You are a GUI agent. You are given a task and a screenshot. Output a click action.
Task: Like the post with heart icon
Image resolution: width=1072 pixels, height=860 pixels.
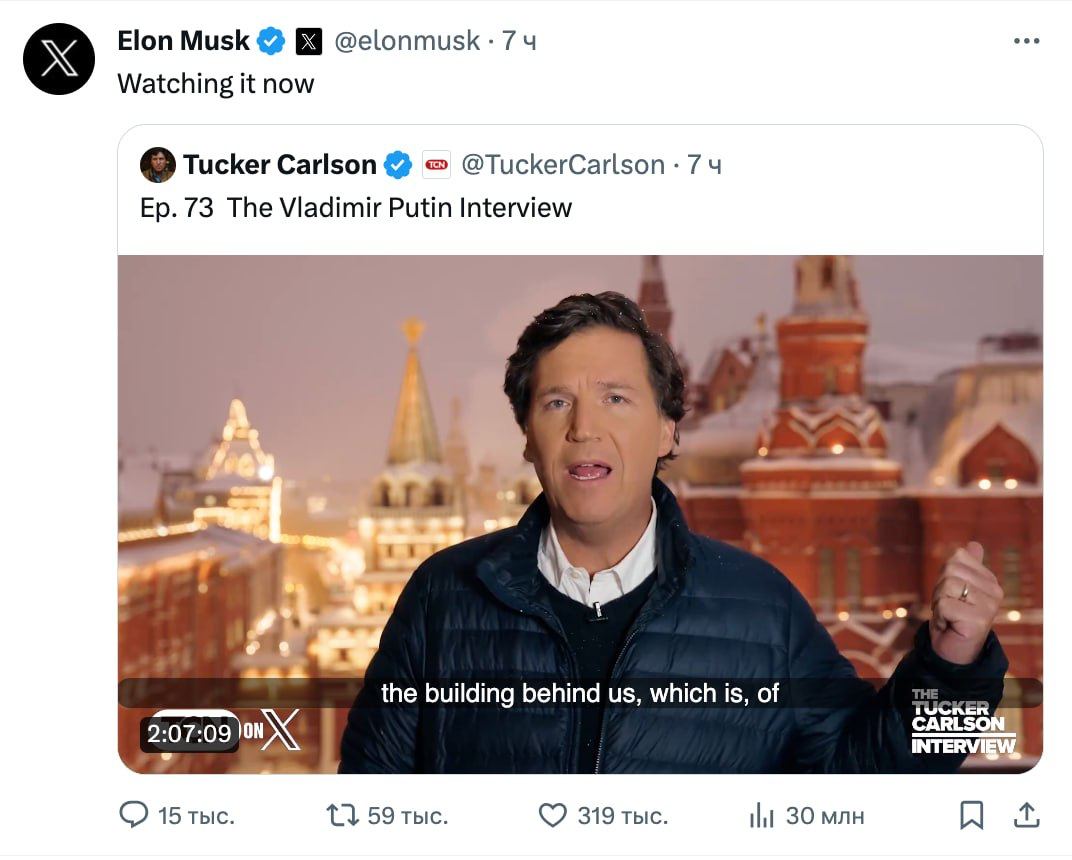pyautogui.click(x=552, y=816)
